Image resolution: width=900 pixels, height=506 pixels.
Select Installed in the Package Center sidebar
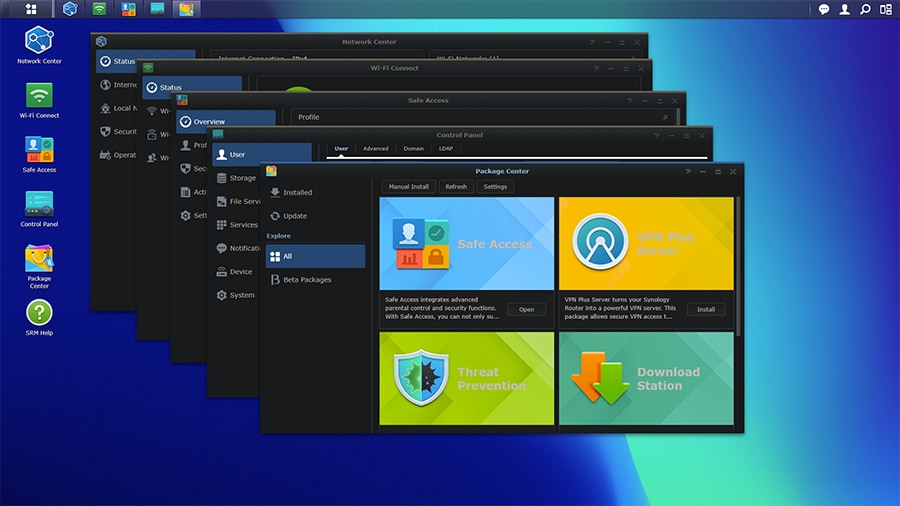pyautogui.click(x=297, y=192)
